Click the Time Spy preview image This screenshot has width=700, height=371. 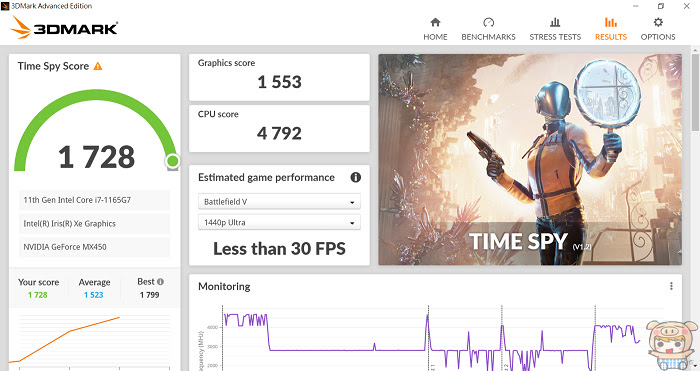tap(530, 160)
